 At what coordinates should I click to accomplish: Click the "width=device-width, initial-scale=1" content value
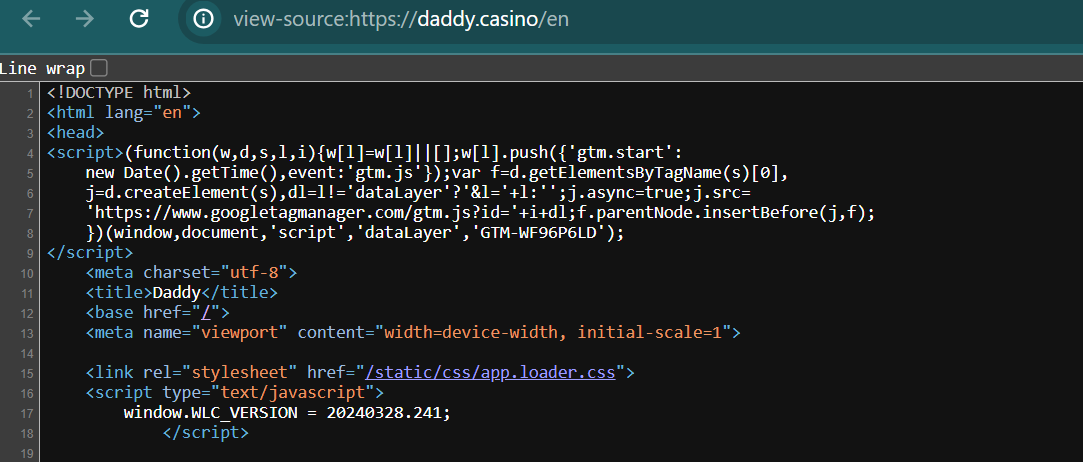[x=553, y=333]
